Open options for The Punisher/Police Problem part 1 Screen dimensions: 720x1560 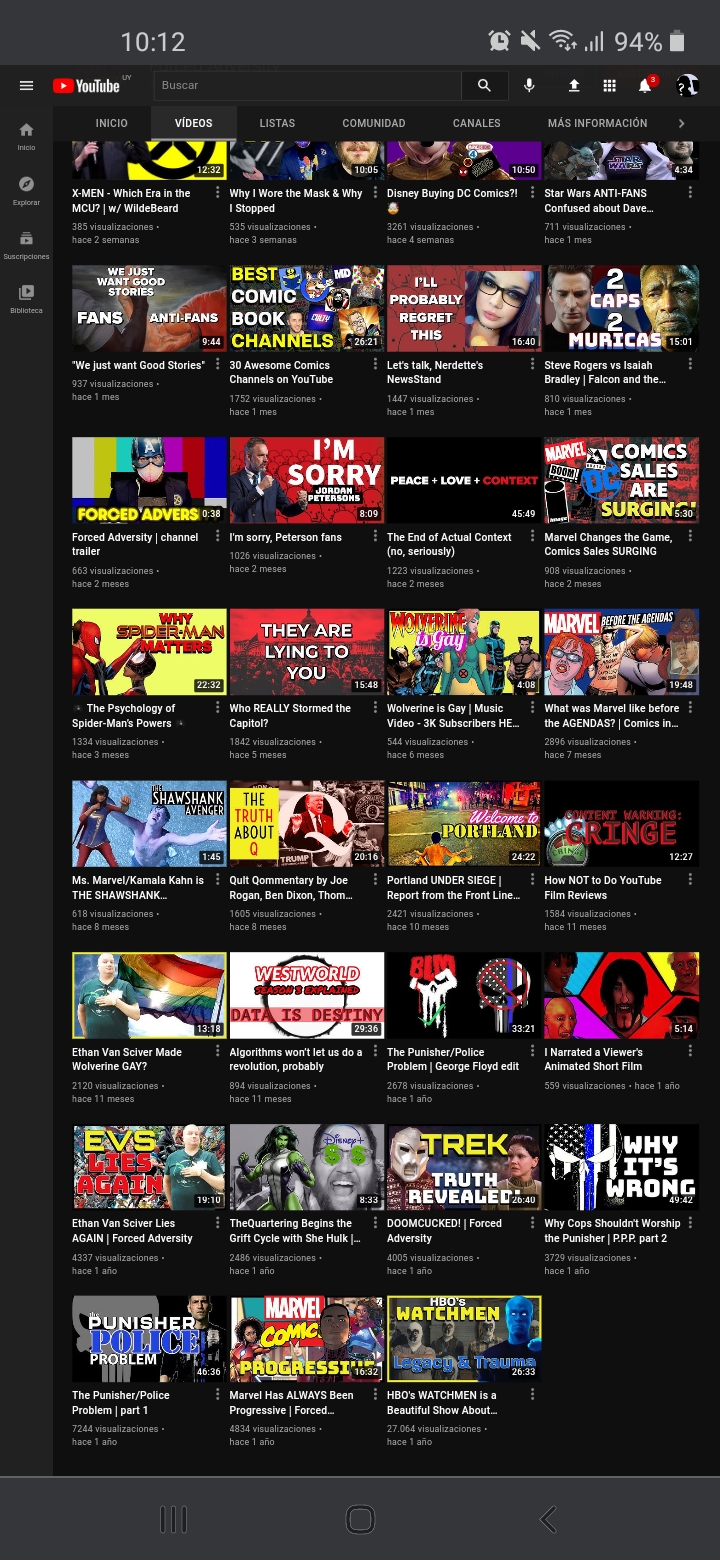(218, 1395)
